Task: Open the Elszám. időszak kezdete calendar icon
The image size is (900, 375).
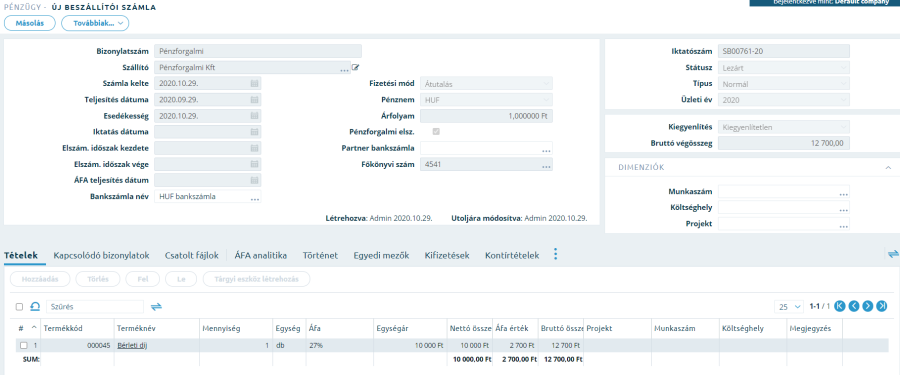Action: click(x=254, y=148)
